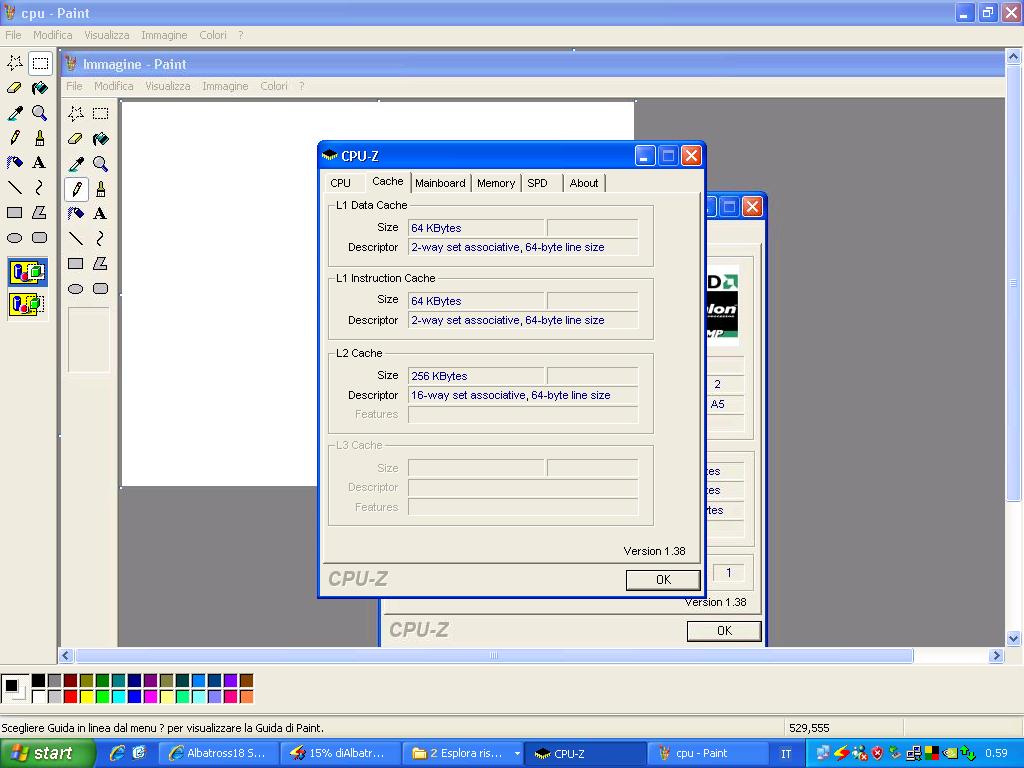Pick the magenta swatch in the palette
Screen dimensions: 1024x768
(x=150, y=697)
